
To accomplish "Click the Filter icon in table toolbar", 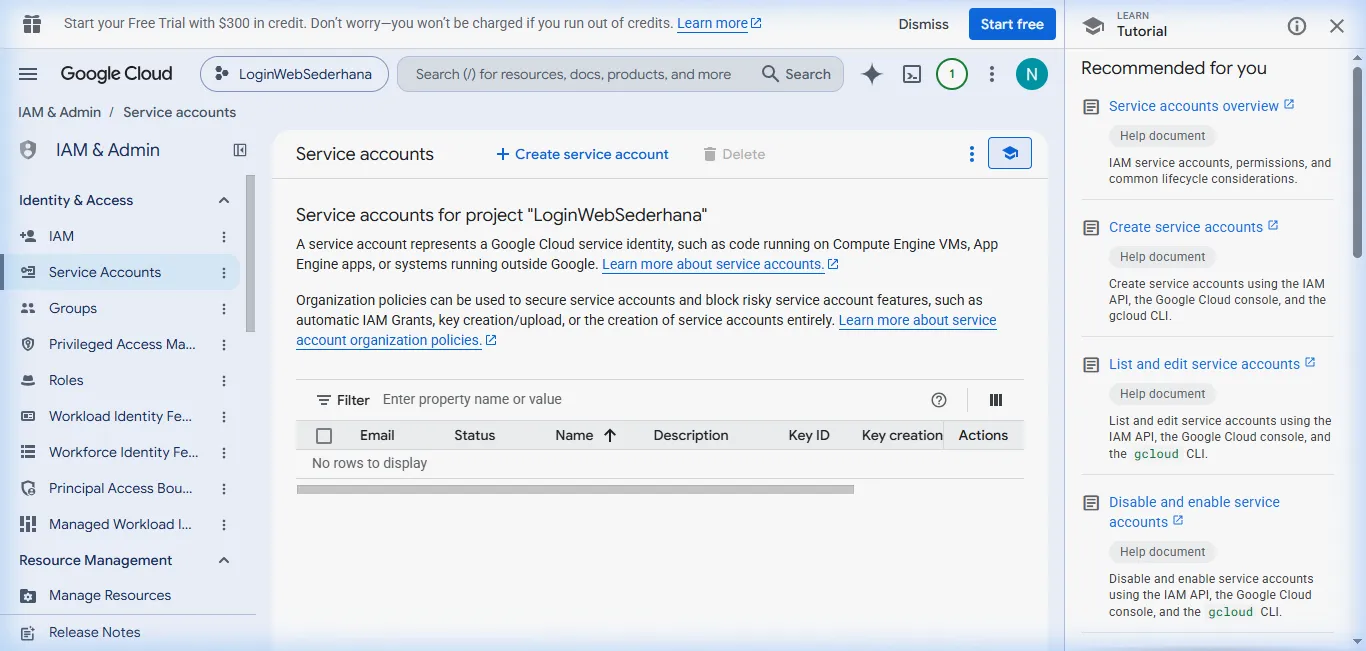I will point(324,400).
